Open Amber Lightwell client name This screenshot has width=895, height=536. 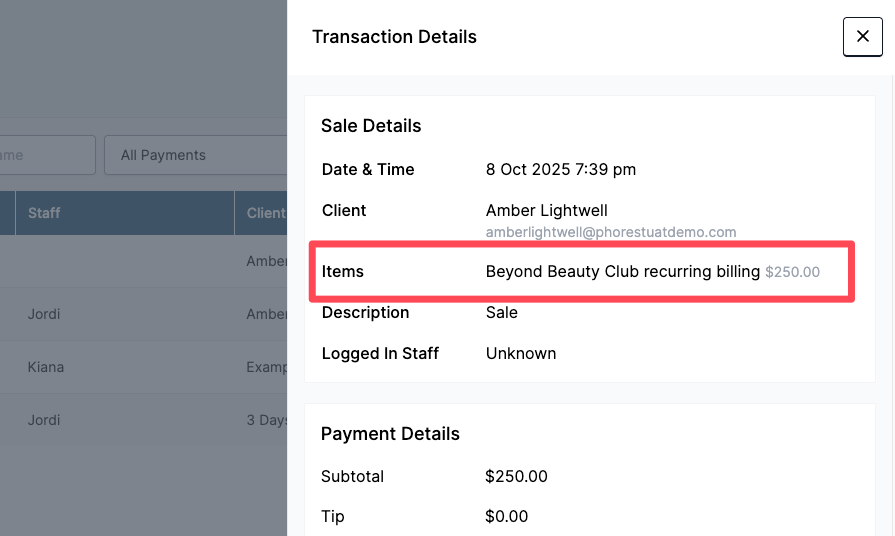point(546,210)
